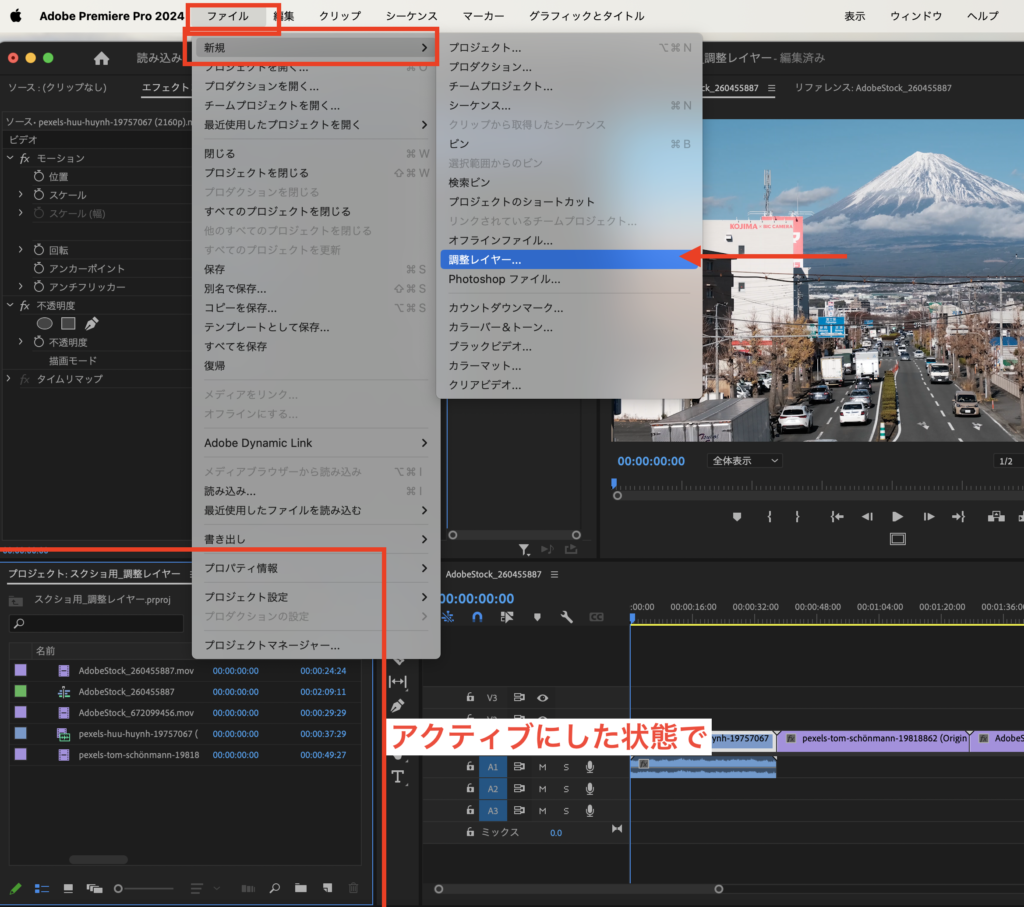The height and width of the screenshot is (907, 1024).
Task: Select the Type tool
Action: click(397, 777)
